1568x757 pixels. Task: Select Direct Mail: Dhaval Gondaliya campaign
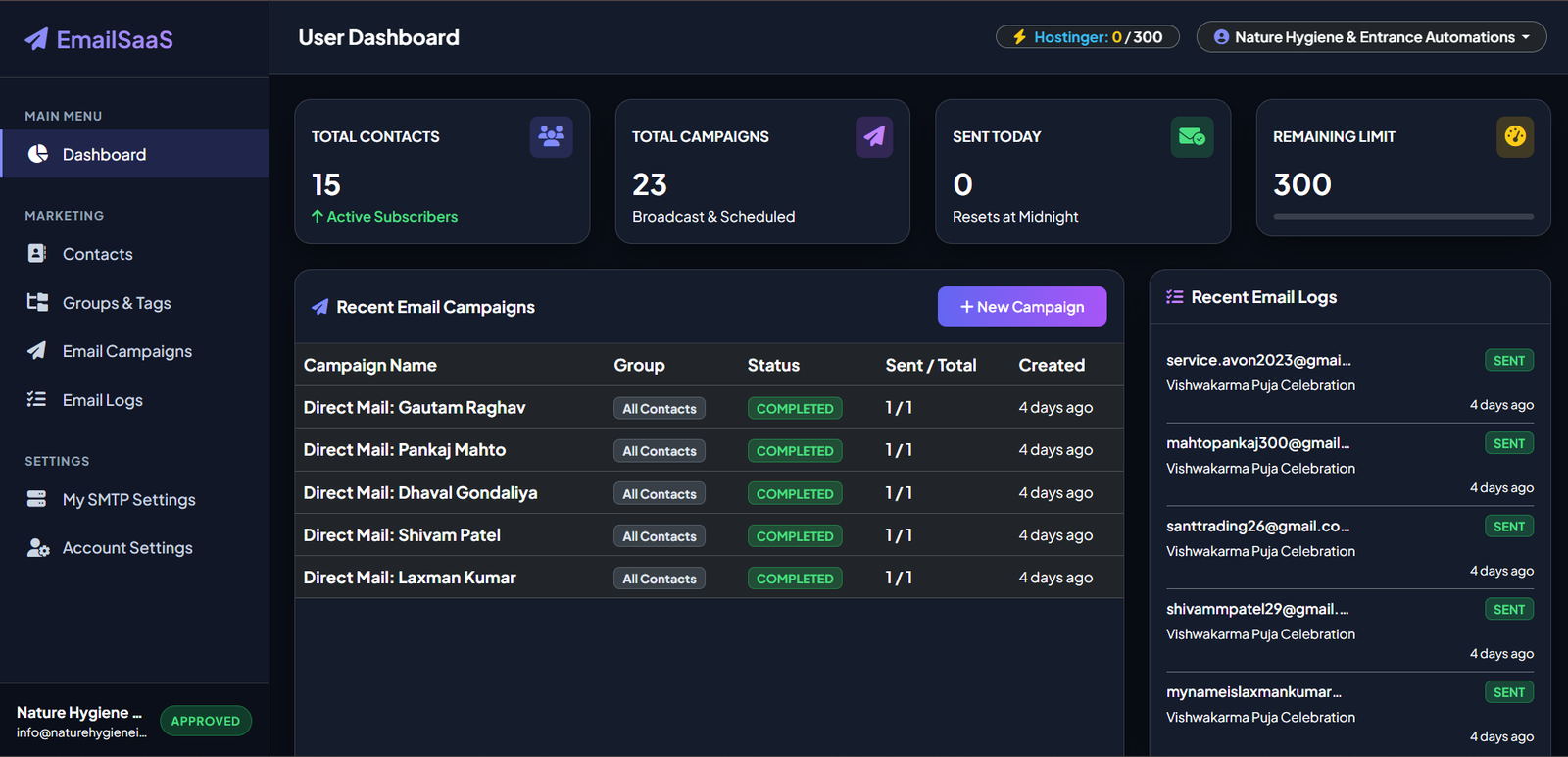(420, 492)
